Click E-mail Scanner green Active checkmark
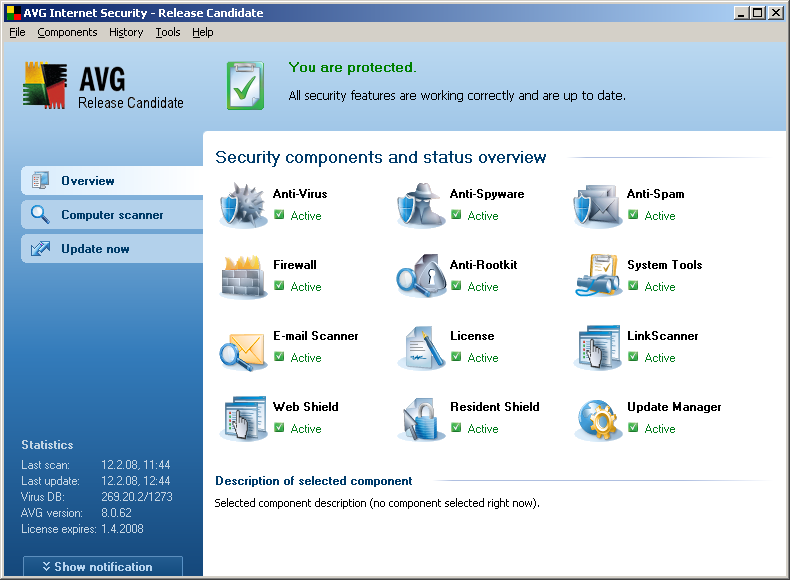This screenshot has width=790, height=580. [x=279, y=357]
